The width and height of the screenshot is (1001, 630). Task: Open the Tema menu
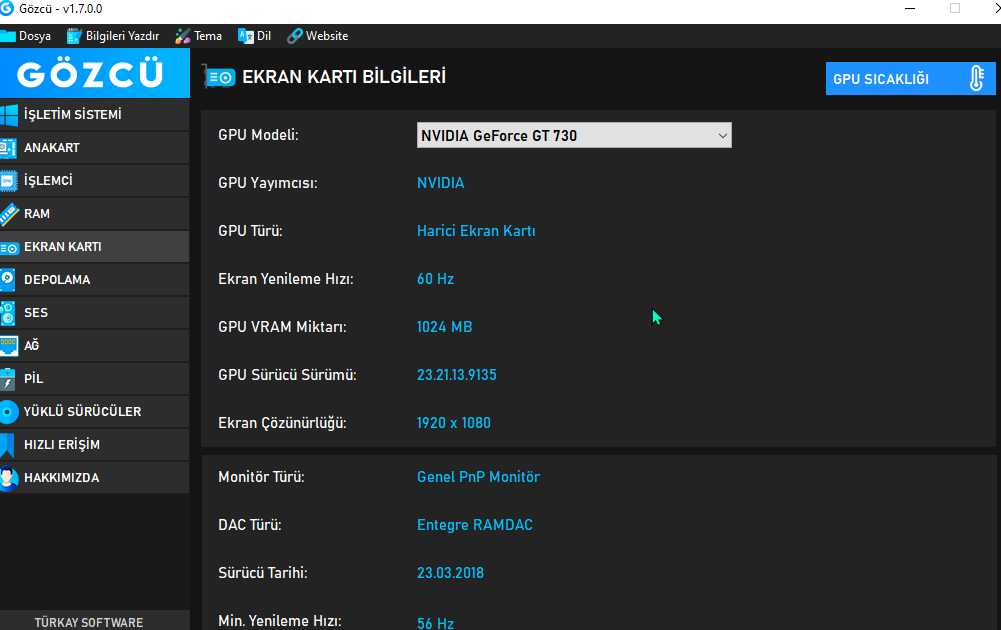coord(199,36)
